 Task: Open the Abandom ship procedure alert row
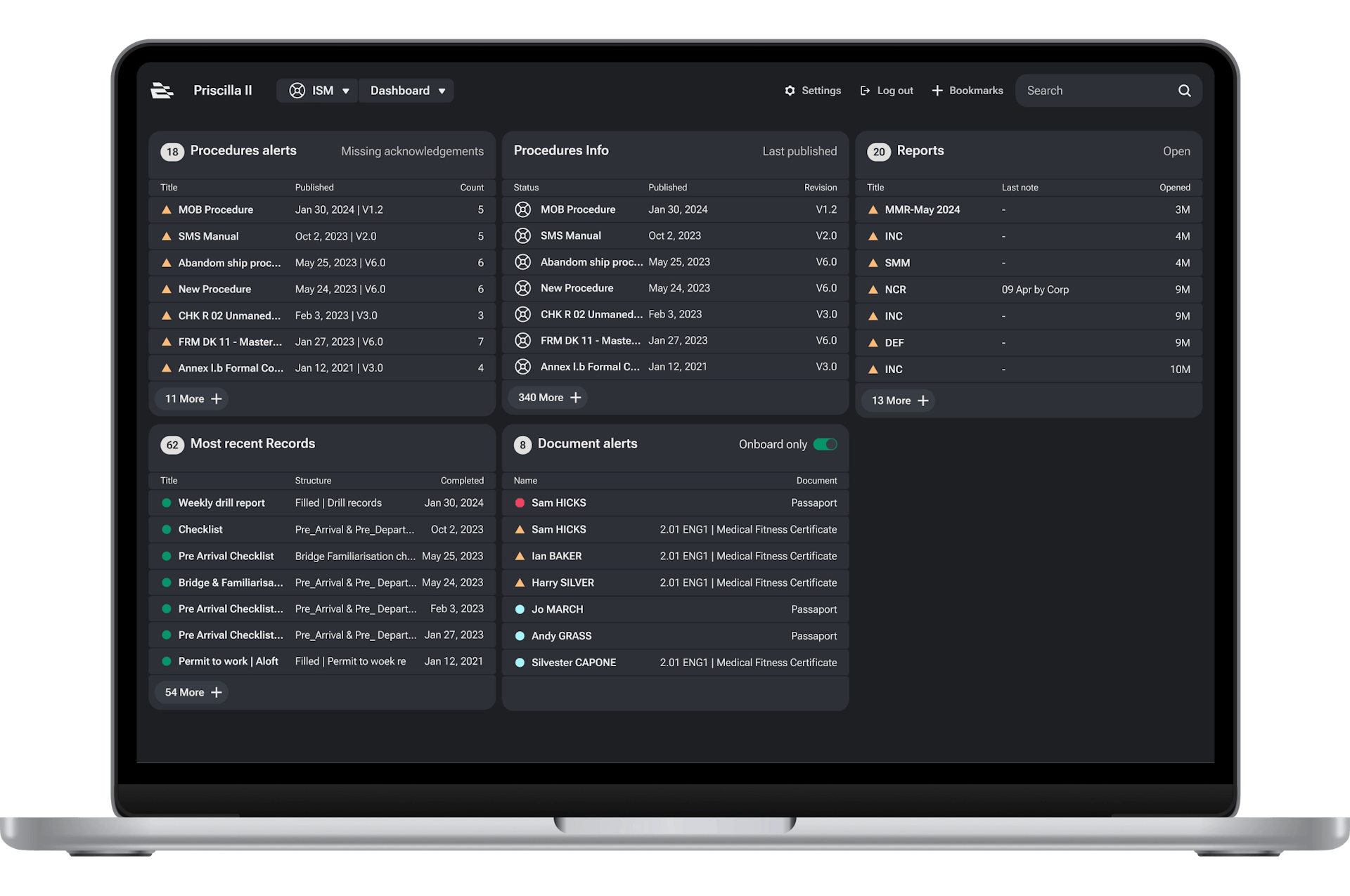pos(229,263)
